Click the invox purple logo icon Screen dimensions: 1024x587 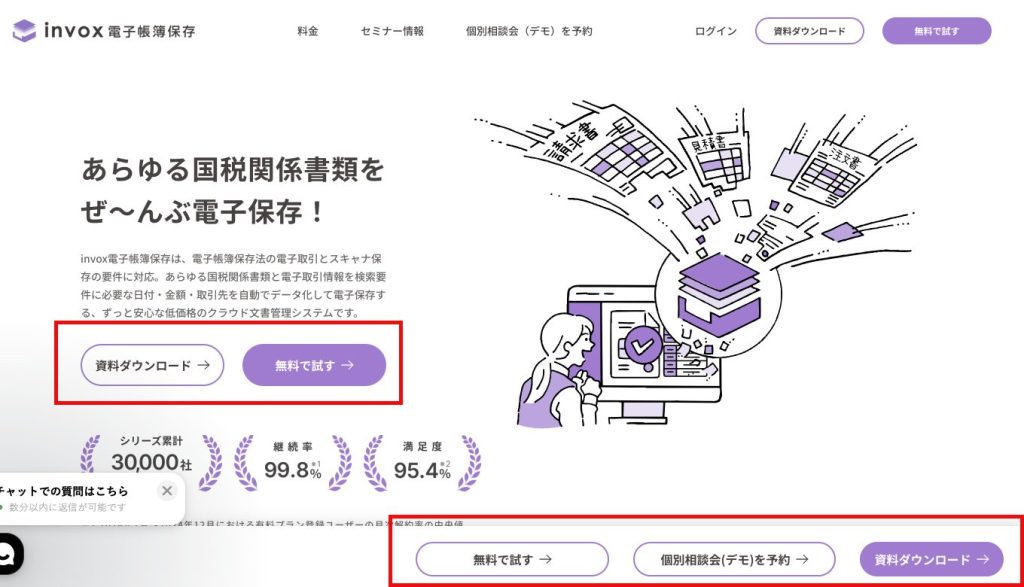(x=24, y=30)
